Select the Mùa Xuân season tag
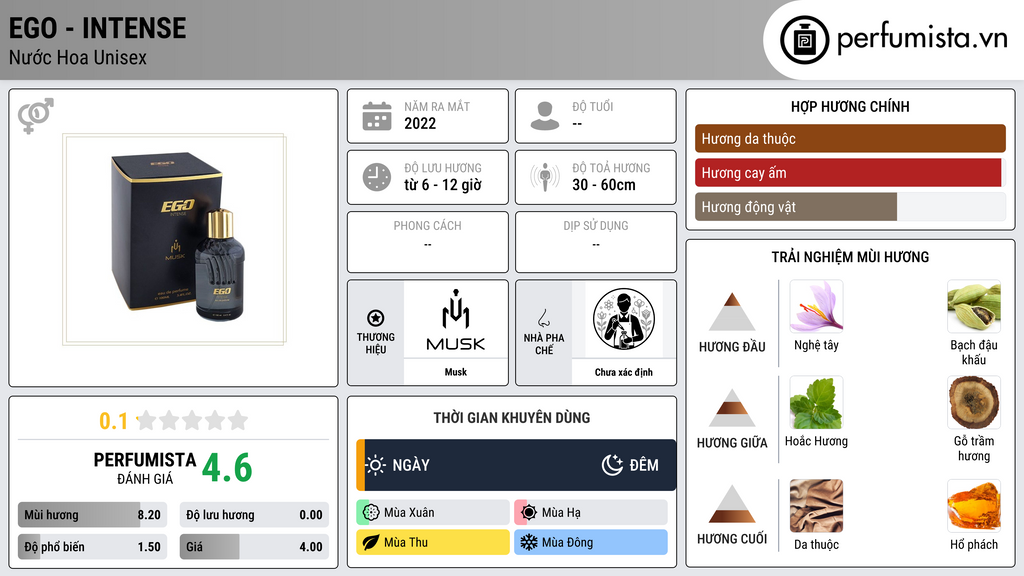This screenshot has height=576, width=1024. point(433,513)
